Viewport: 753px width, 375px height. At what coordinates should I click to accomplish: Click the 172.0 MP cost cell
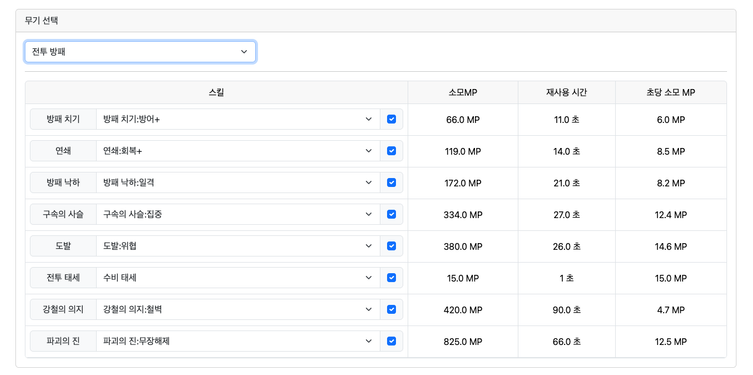[463, 183]
